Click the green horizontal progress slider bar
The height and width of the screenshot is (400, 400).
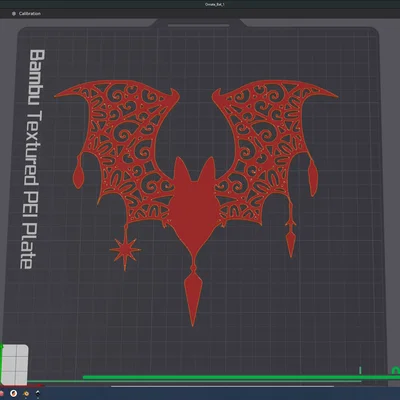point(240,377)
